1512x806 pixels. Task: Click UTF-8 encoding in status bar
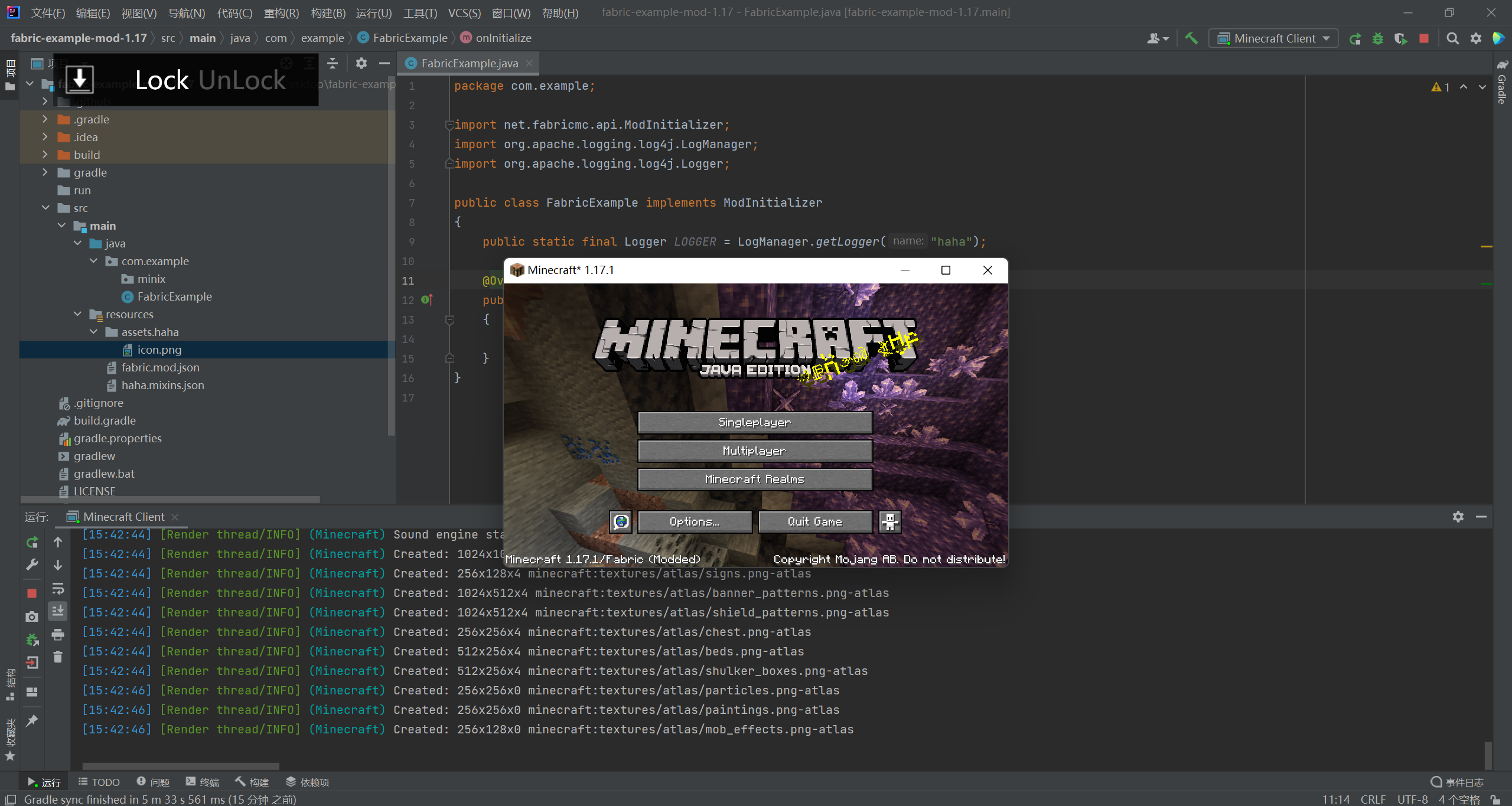tap(1412, 800)
